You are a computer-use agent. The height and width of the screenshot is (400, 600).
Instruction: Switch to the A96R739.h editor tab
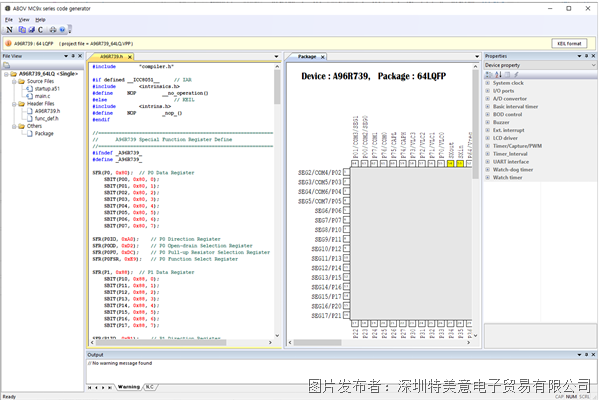[x=111, y=57]
